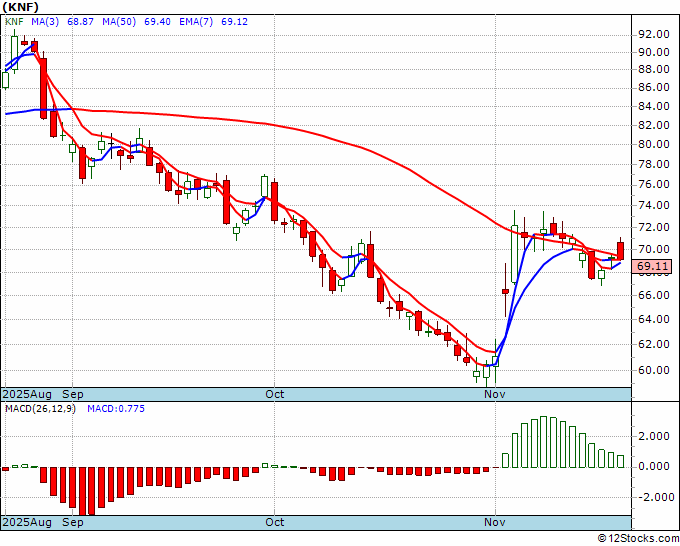Viewport: 680px width, 546px height.
Task: Click the MACD(26,12,9) indicator label
Action: 40,409
